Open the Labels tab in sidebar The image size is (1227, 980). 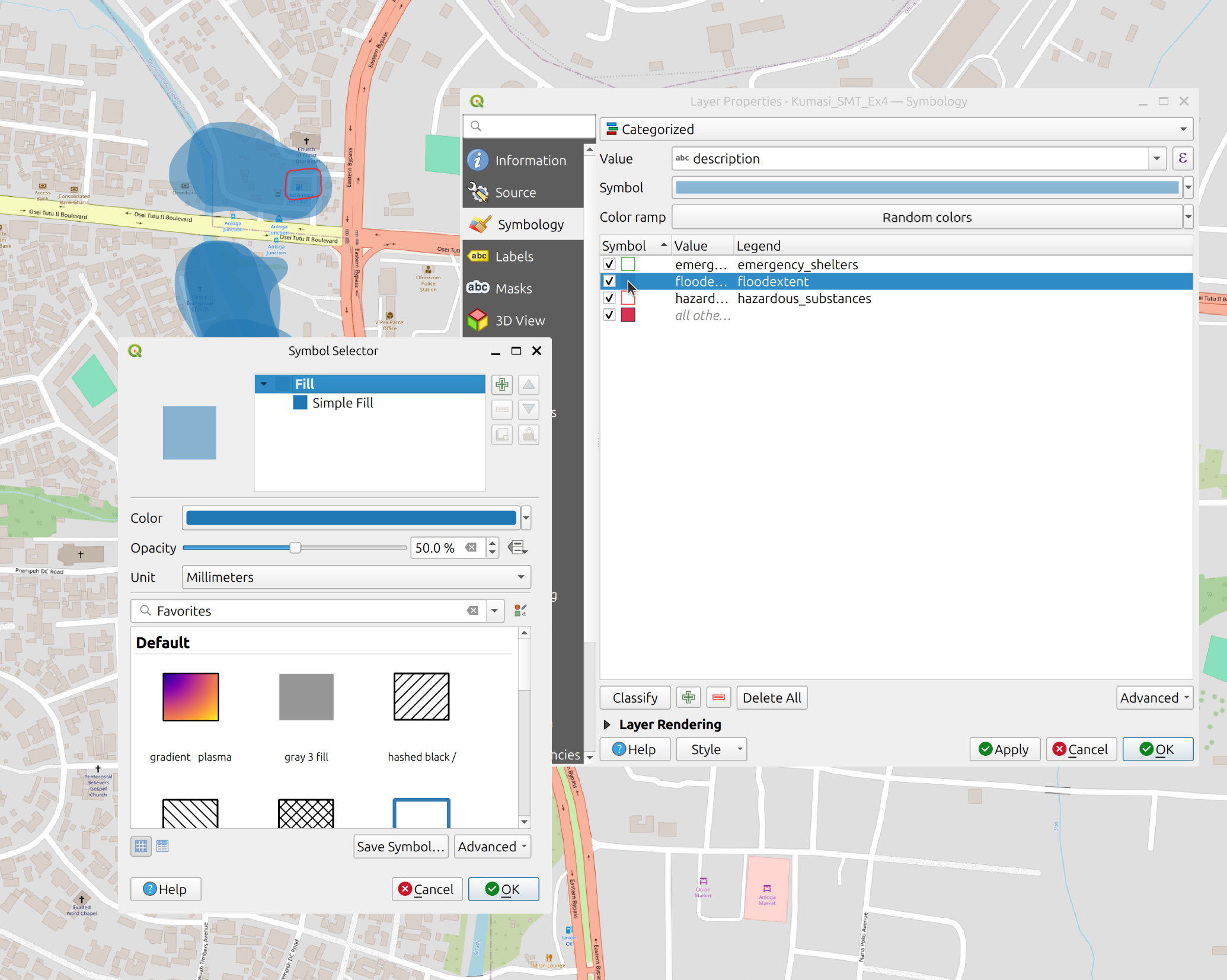tap(514, 257)
